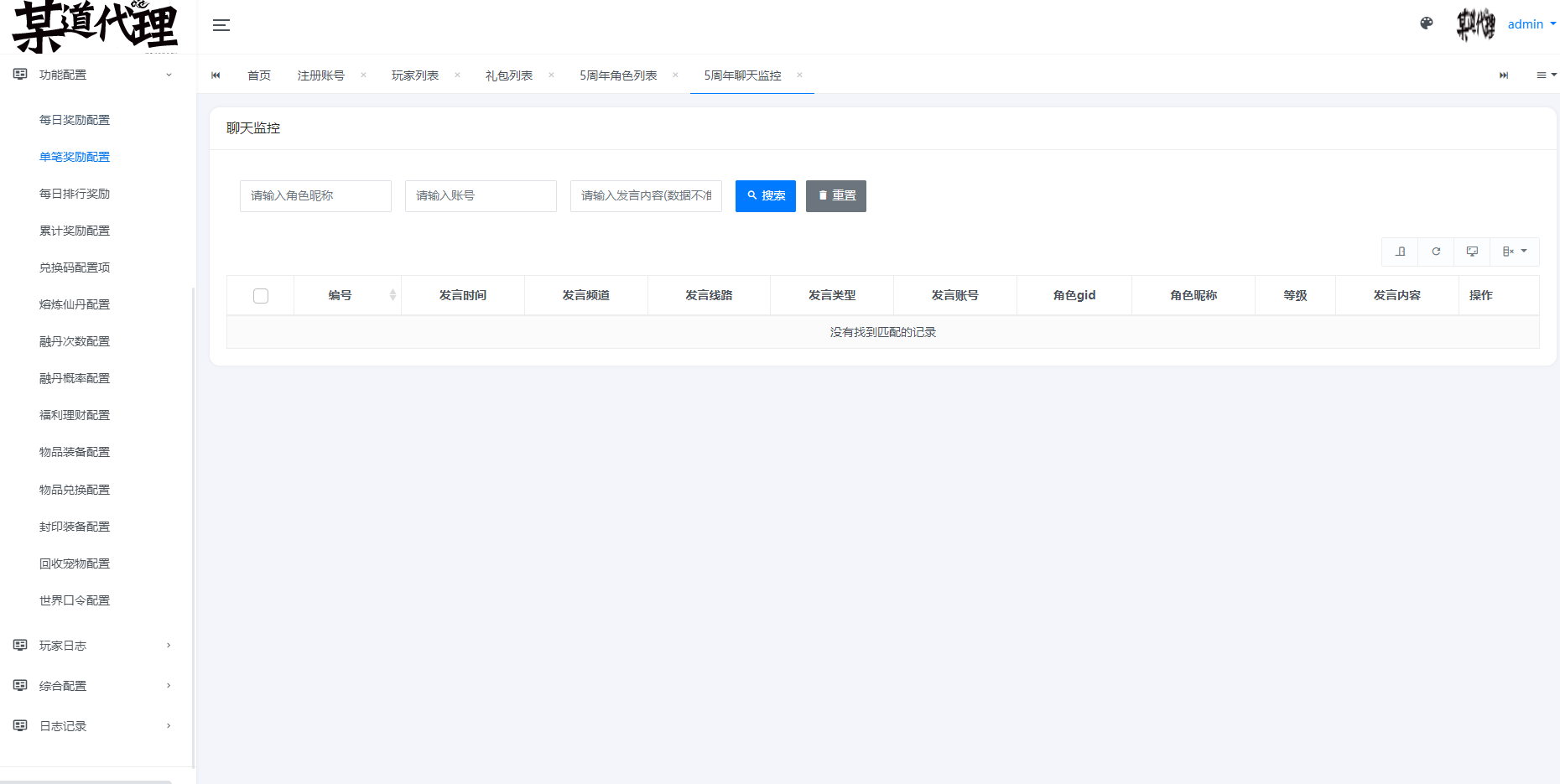Click the blue 搜索 button
Image resolution: width=1560 pixels, height=784 pixels.
tap(765, 196)
